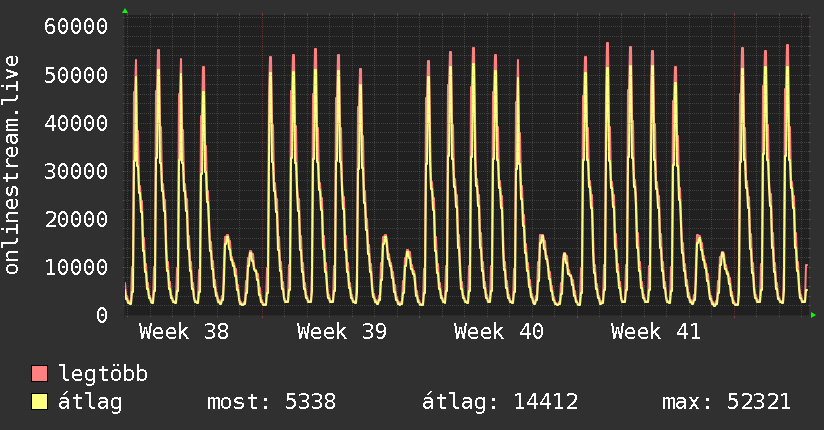Click the yellow átlag legend swatch
Viewport: 824px width, 430px height.
40,402
